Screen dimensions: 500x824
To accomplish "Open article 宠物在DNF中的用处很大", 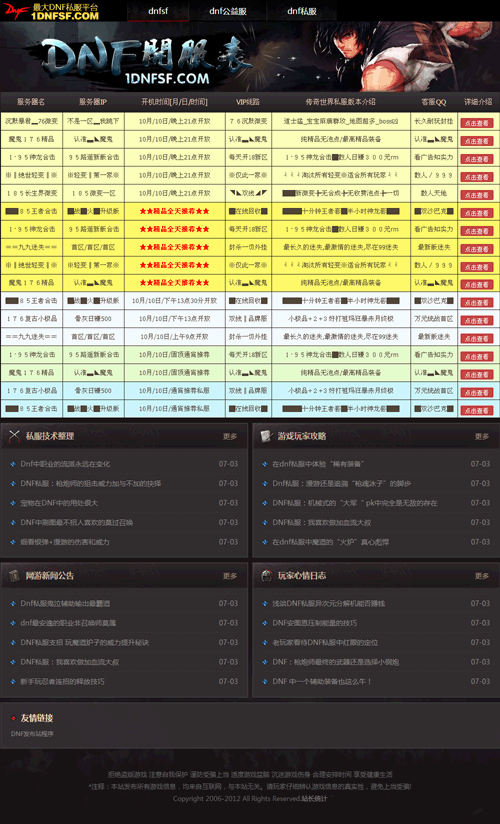I will 59,503.
